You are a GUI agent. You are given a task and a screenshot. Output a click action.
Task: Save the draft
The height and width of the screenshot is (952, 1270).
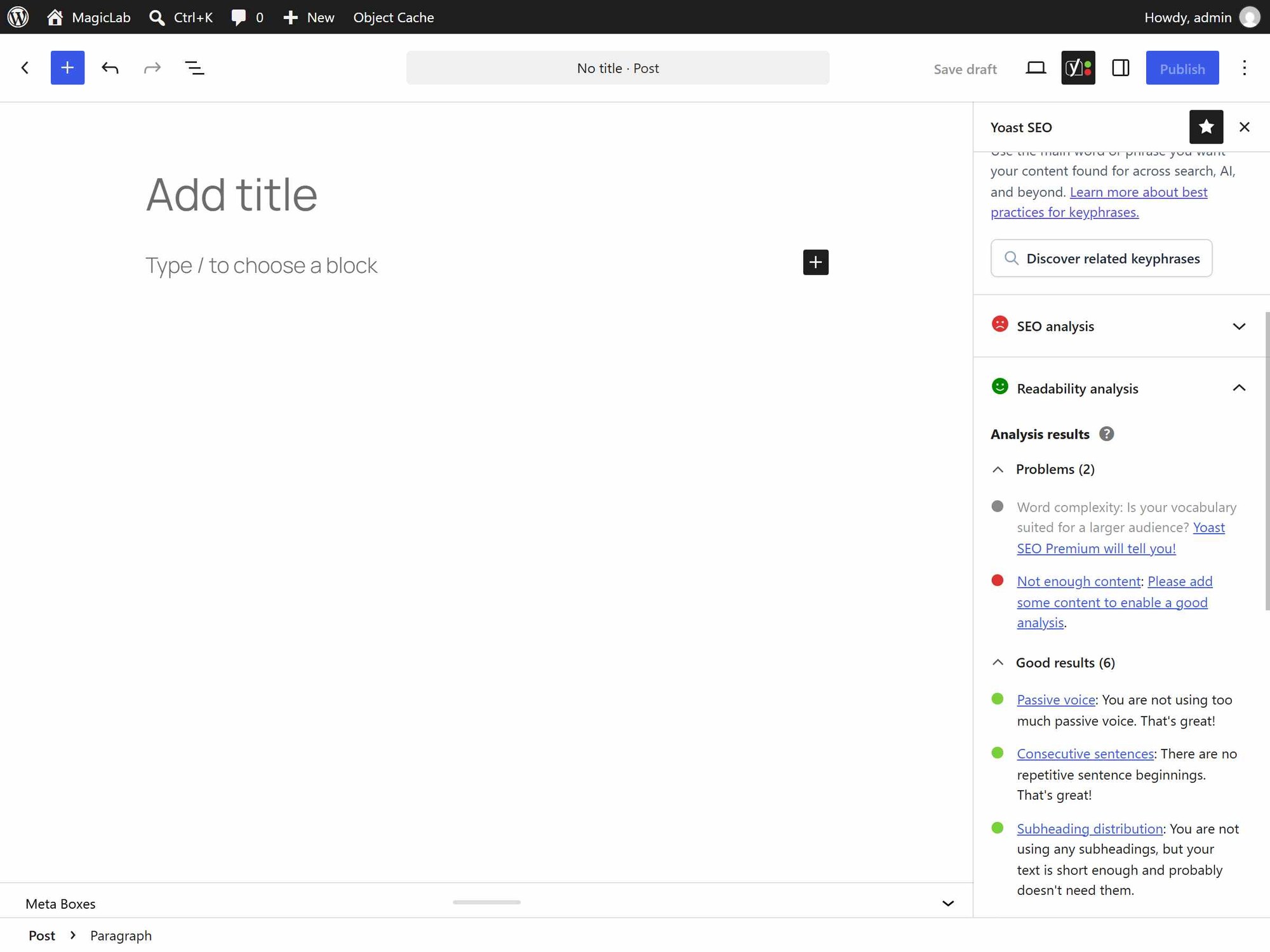965,69
